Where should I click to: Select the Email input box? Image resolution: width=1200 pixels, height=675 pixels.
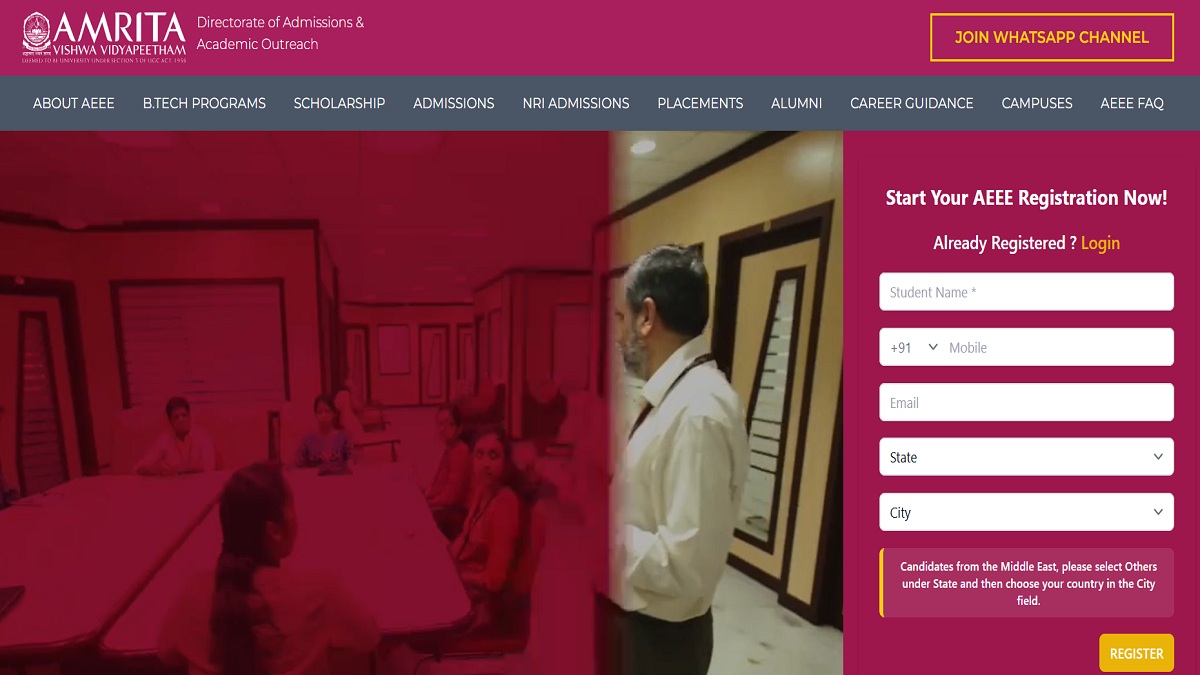(1026, 402)
